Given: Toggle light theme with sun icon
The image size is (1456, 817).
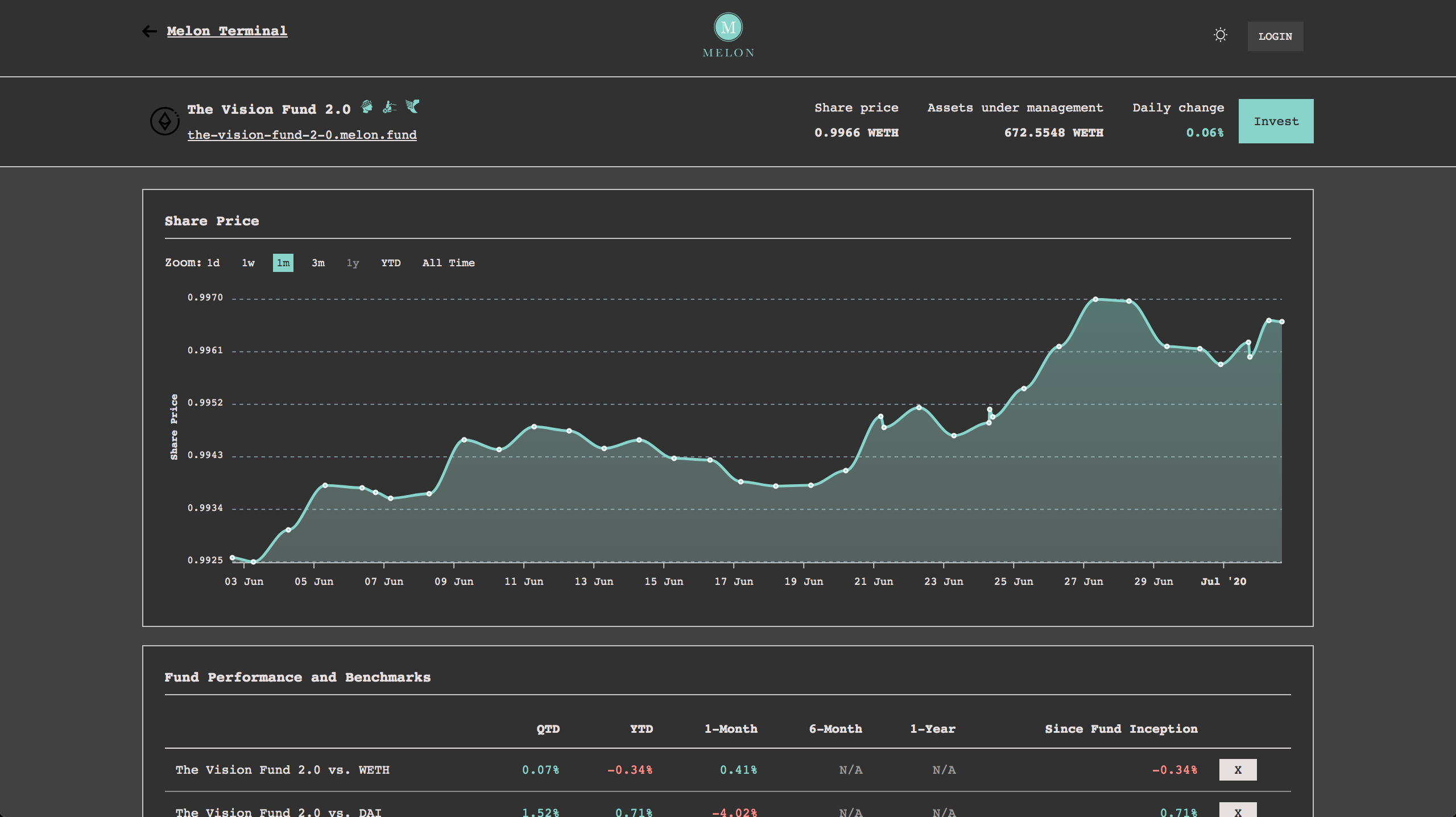Looking at the screenshot, I should [1220, 35].
